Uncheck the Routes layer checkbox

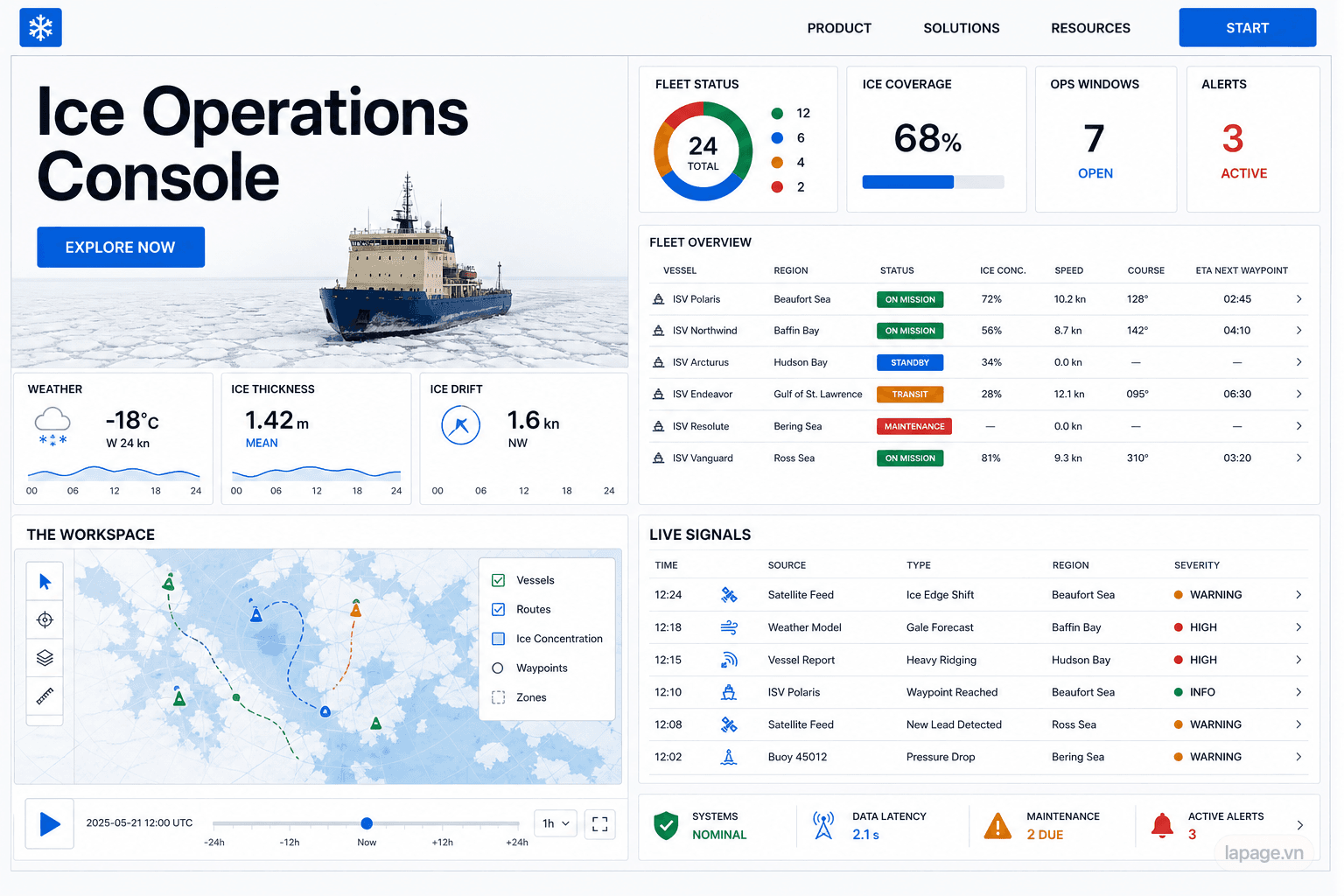[498, 609]
